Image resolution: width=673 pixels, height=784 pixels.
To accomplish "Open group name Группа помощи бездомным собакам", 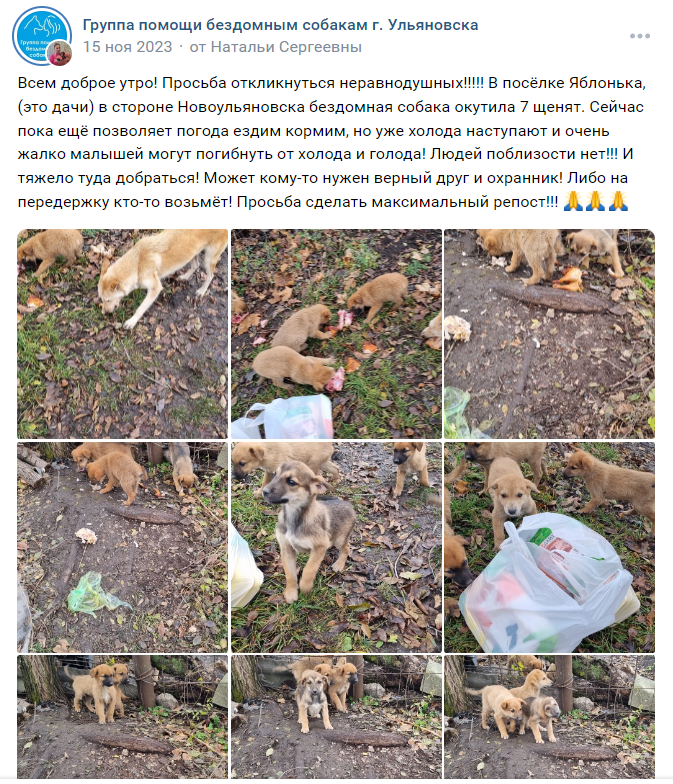I will (x=280, y=24).
